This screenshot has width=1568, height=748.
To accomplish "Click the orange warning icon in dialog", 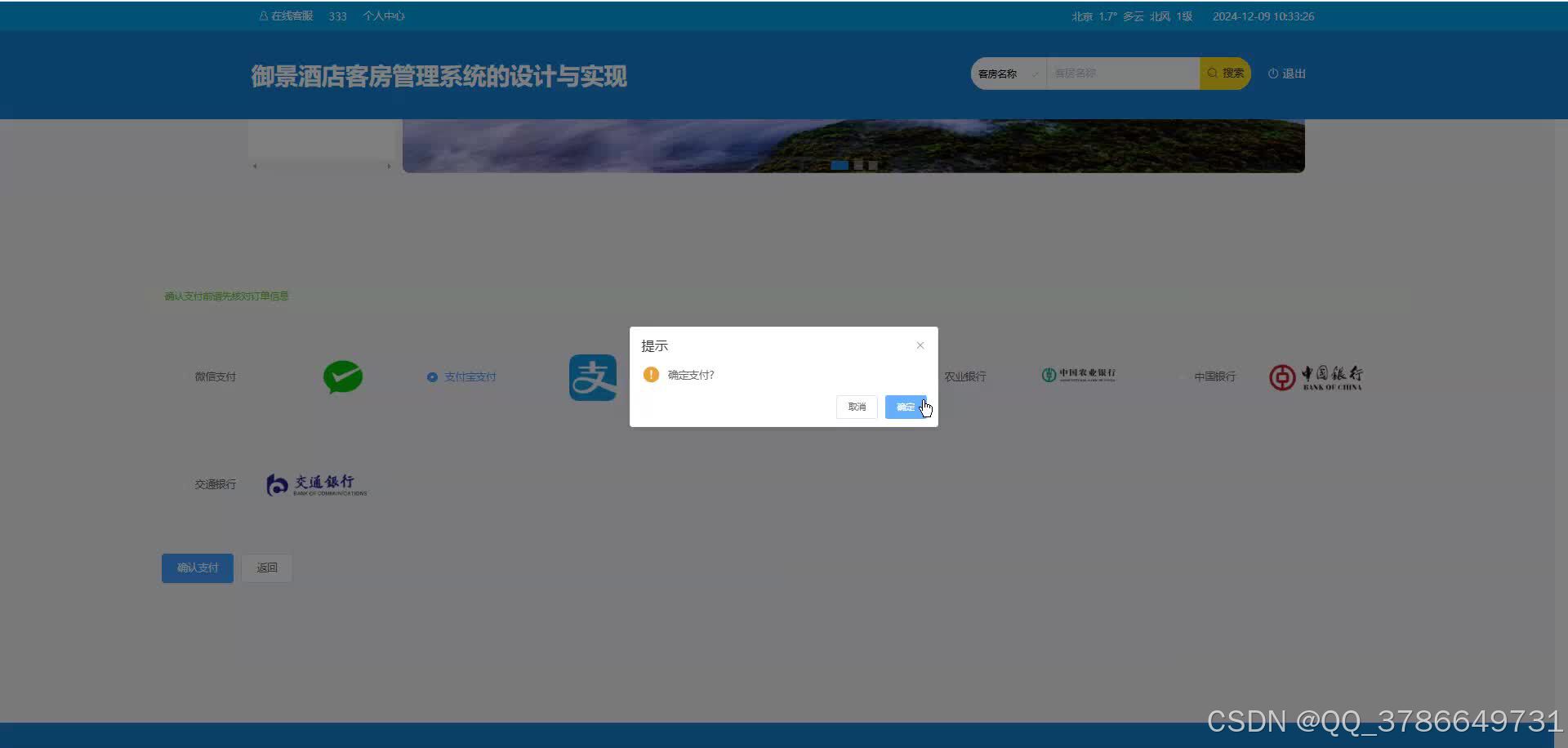I will click(651, 375).
